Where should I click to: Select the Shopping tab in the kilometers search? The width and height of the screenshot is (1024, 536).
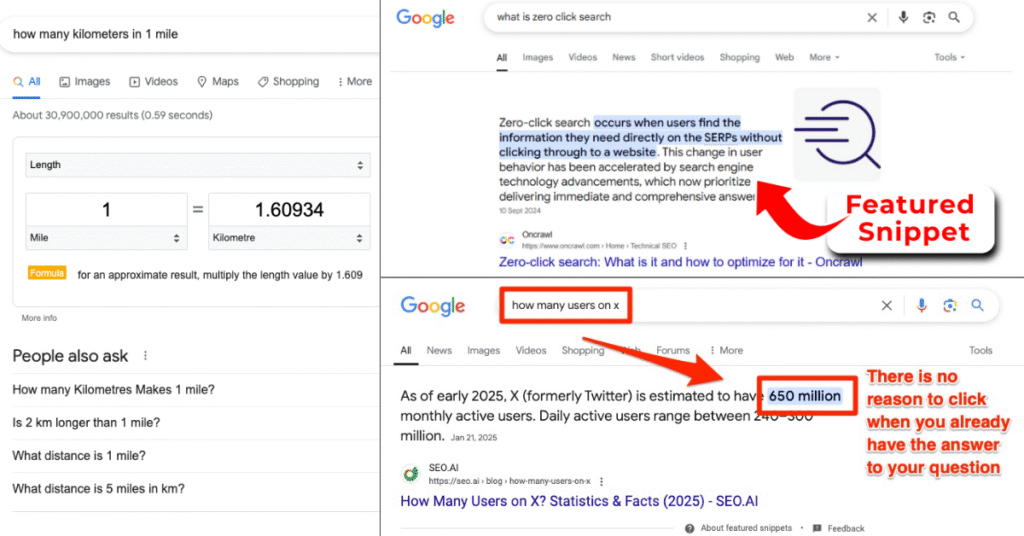tap(289, 82)
